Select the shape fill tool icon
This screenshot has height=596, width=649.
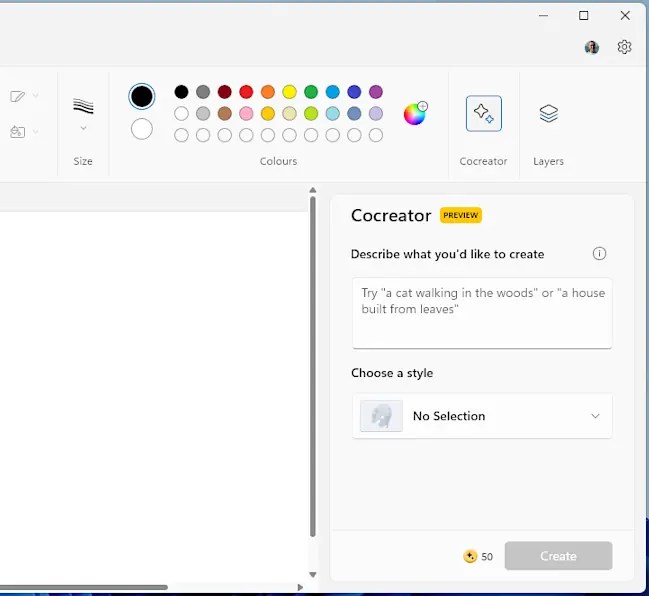[x=17, y=132]
